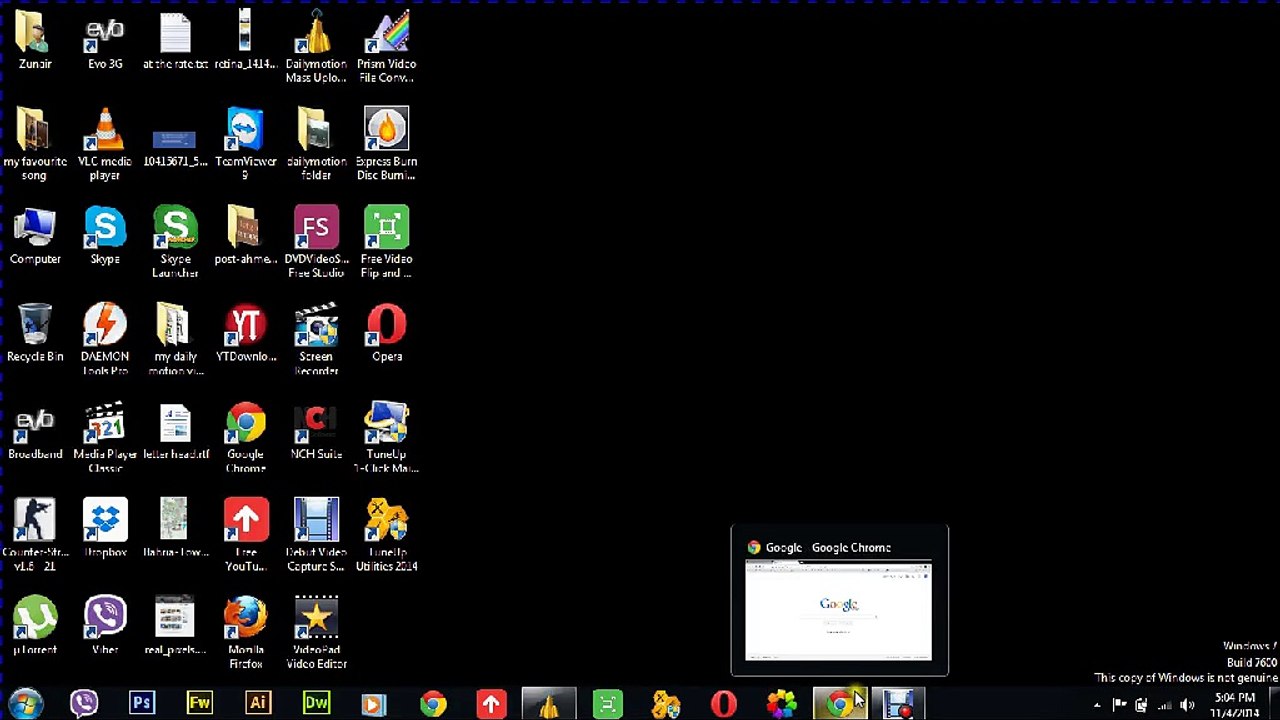Show hidden system tray icons
1280x720 pixels.
(x=1097, y=705)
